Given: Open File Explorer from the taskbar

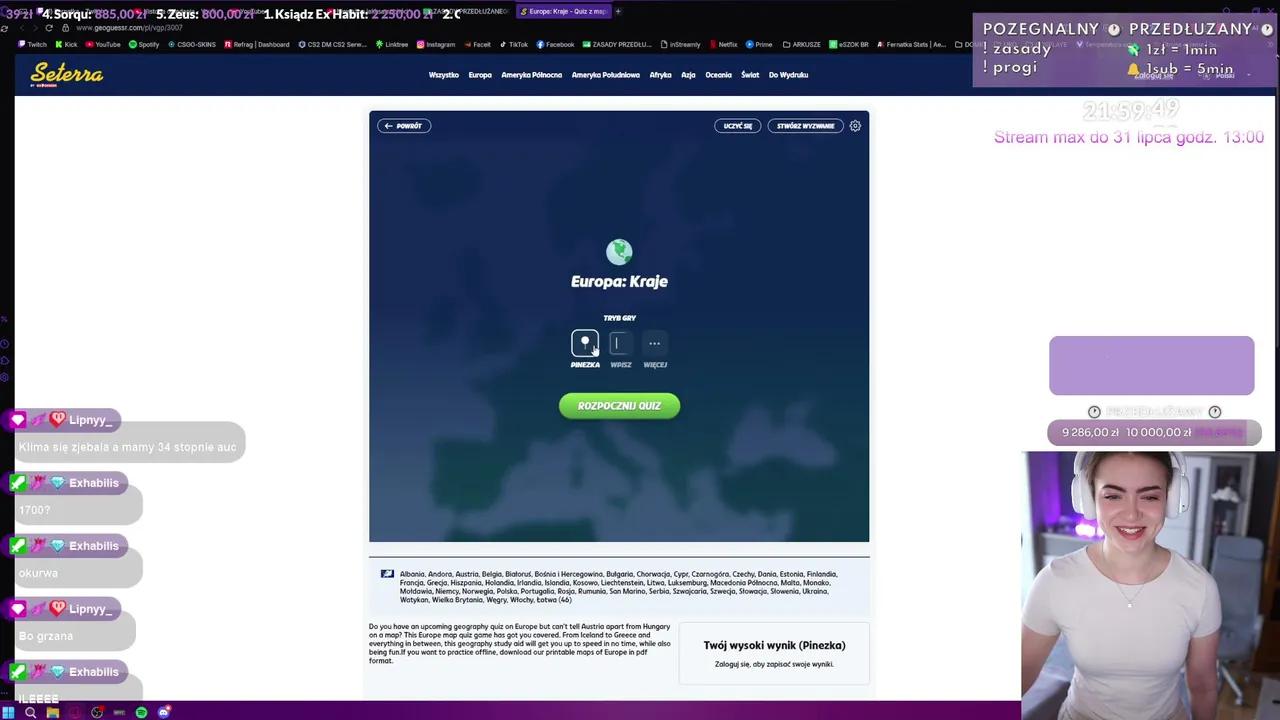Looking at the screenshot, I should [52, 712].
